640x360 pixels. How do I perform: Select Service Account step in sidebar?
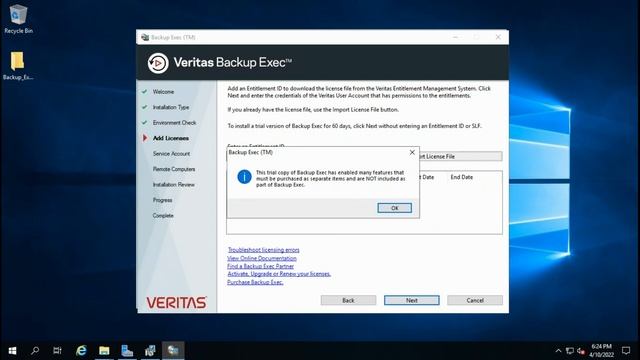coord(171,154)
